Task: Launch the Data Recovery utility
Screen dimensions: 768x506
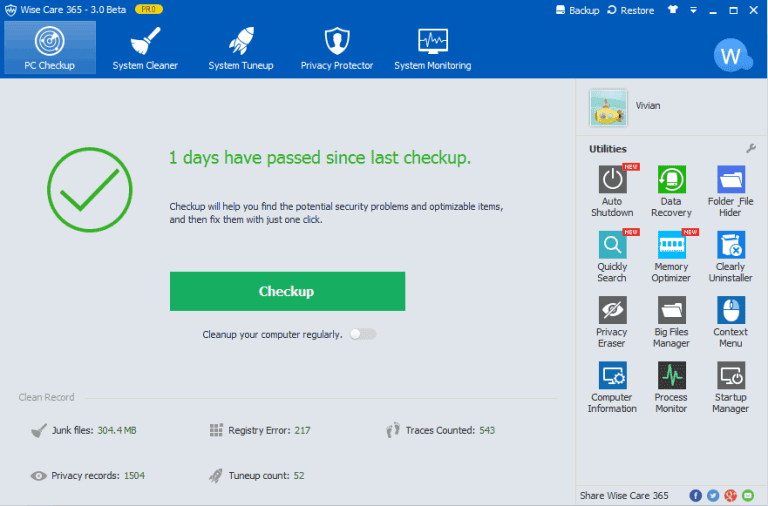Action: pos(671,191)
